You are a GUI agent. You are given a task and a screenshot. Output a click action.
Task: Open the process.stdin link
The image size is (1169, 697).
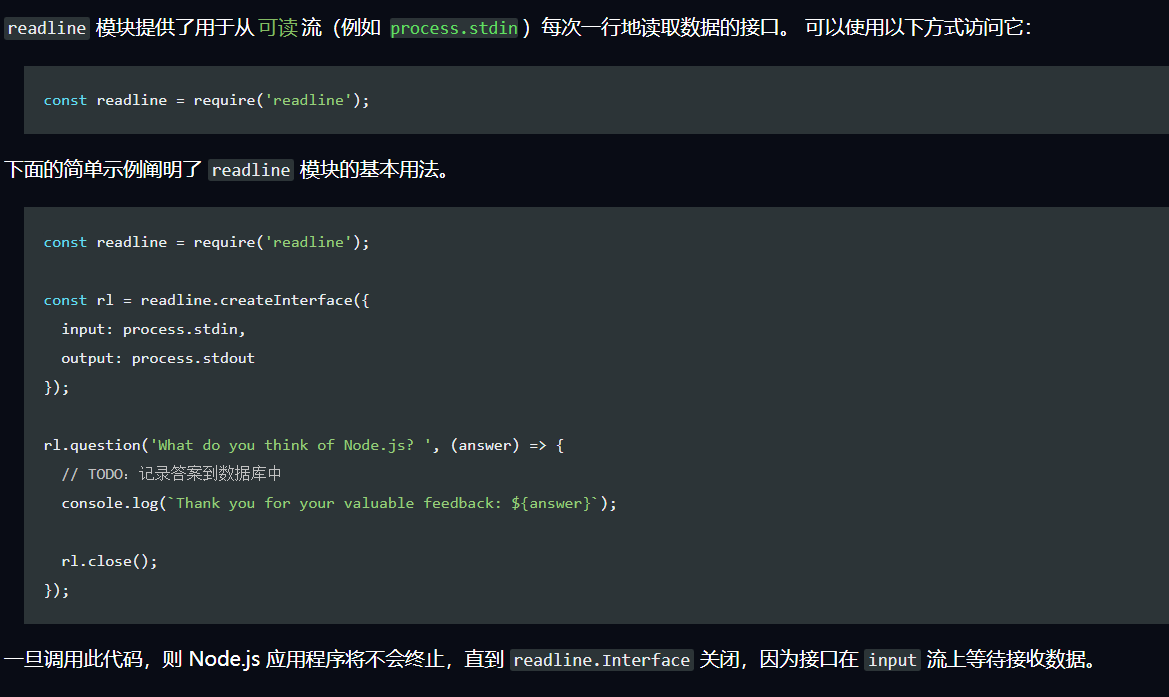click(x=453, y=28)
